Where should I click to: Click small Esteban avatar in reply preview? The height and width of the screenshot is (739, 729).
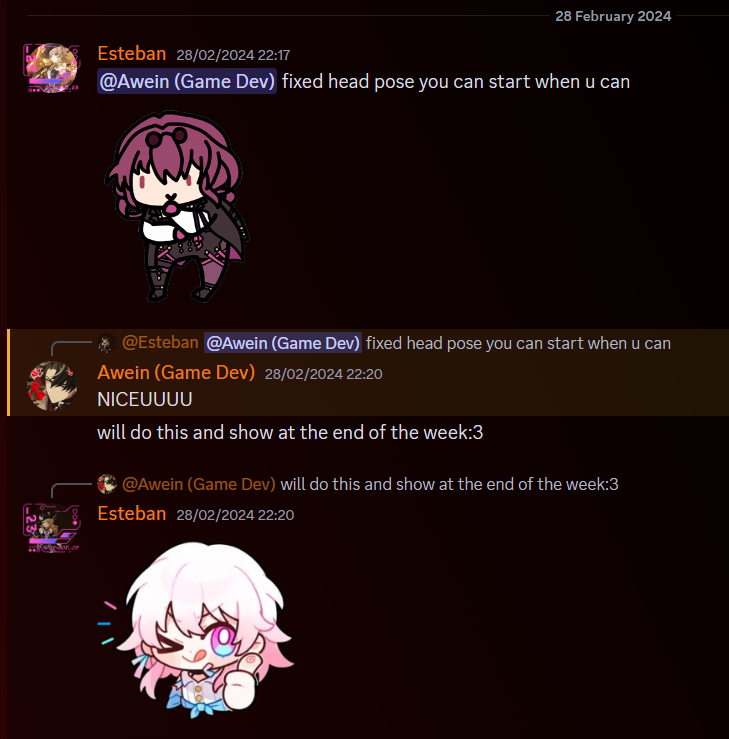106,343
